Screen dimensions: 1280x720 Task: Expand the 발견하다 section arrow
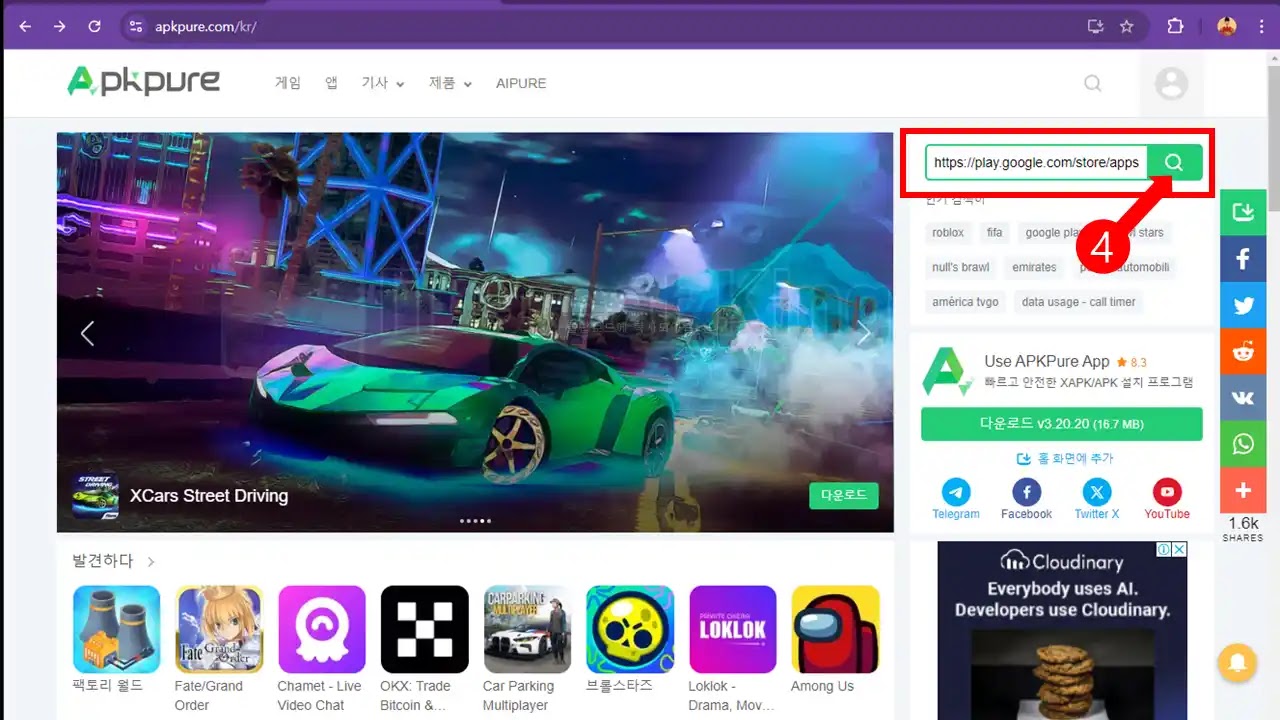[151, 562]
